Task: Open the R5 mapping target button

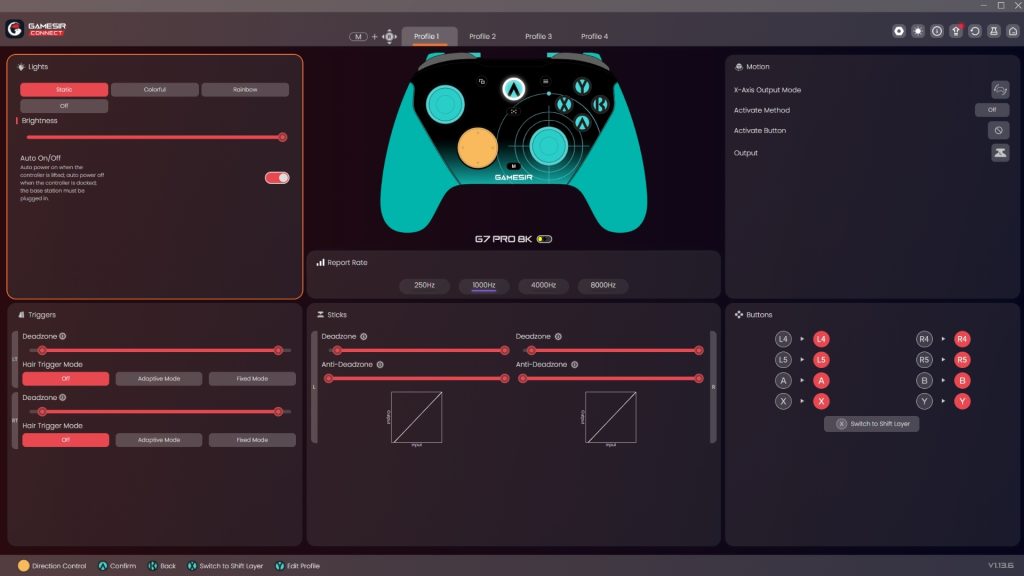Action: click(x=962, y=360)
